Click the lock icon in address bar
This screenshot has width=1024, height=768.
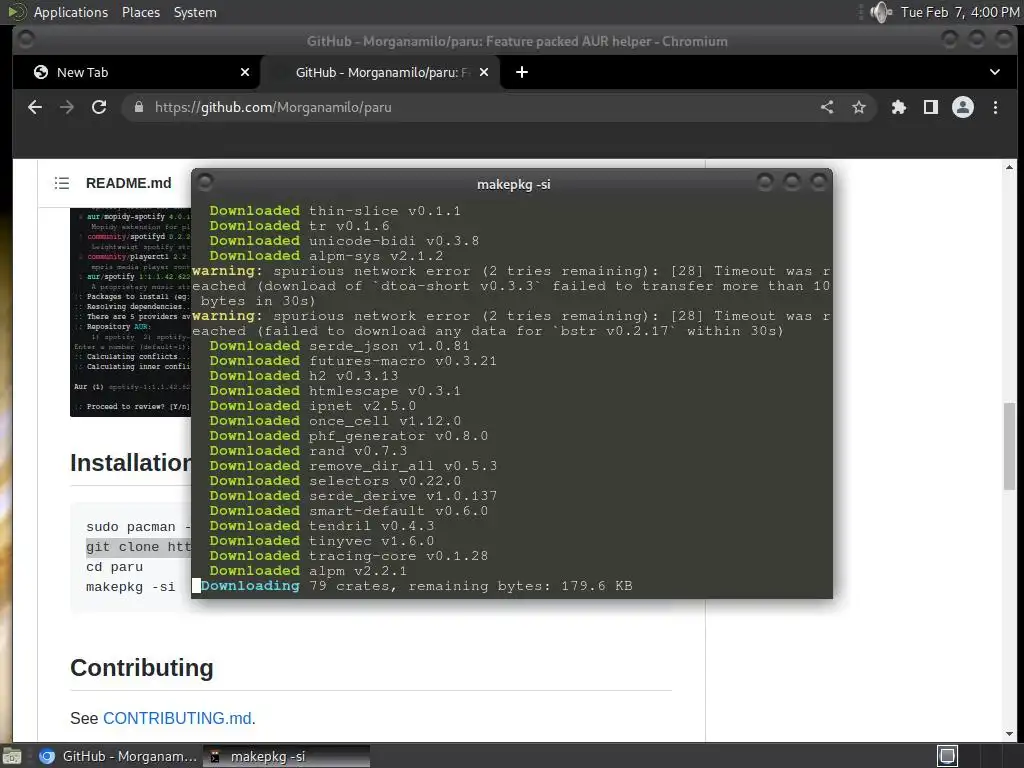[x=138, y=107]
